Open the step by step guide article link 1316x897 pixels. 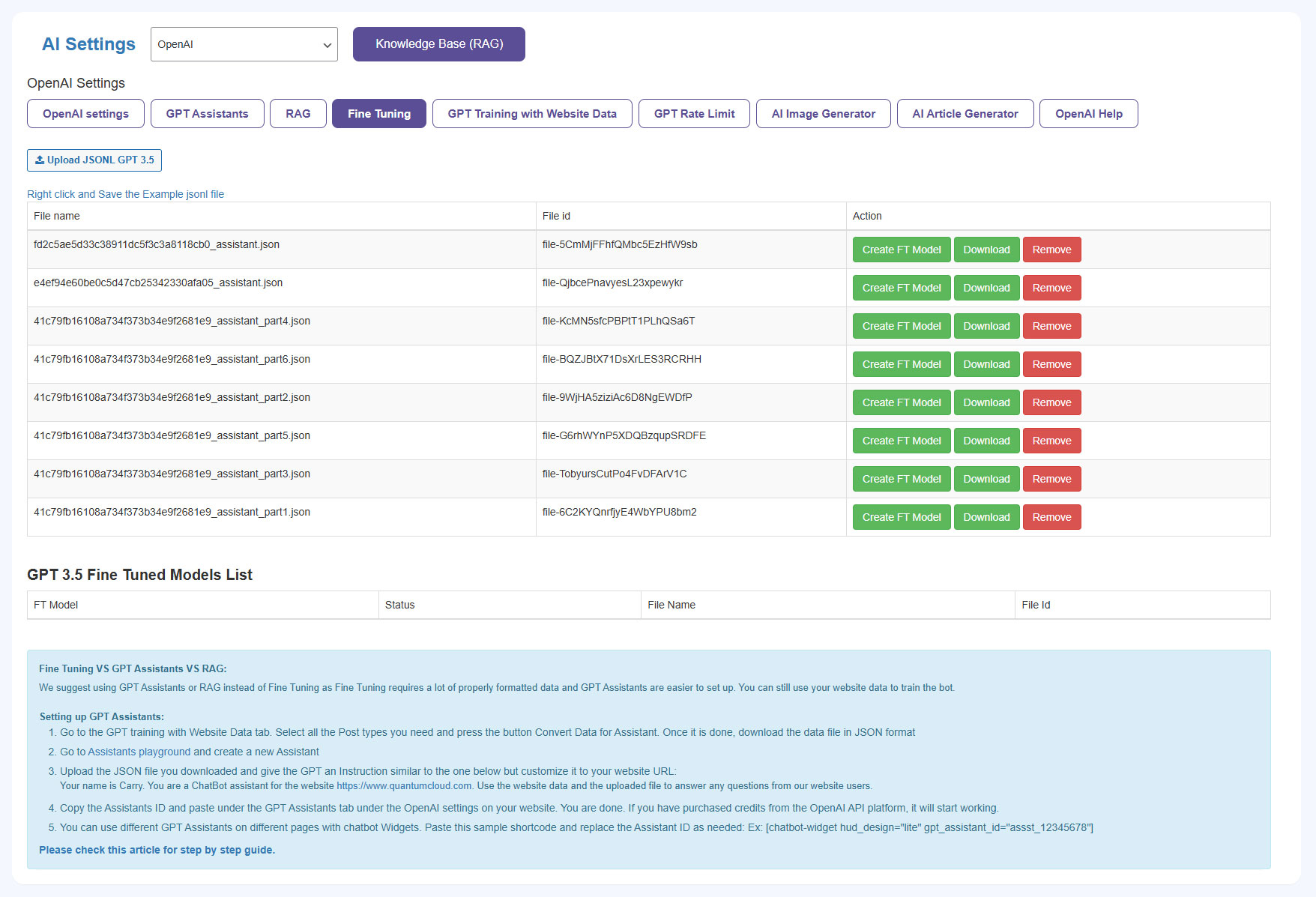pos(157,850)
